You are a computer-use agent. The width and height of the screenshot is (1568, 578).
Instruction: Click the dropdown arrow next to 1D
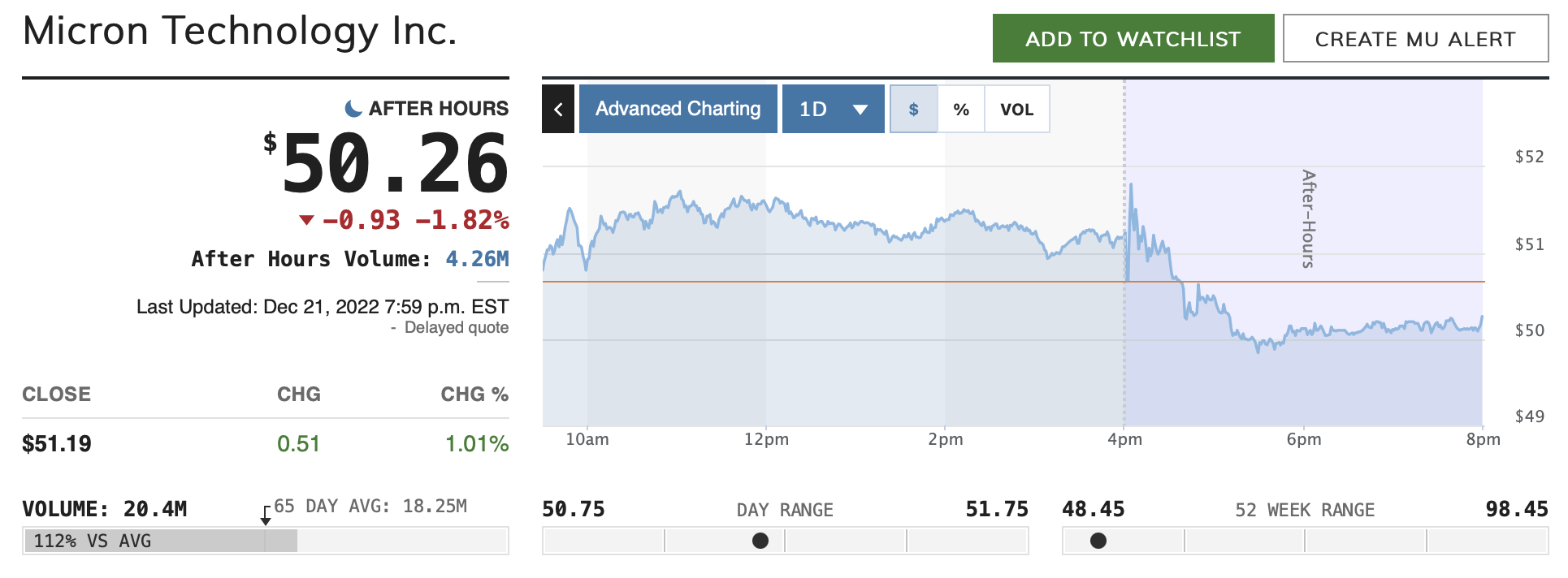pos(860,110)
